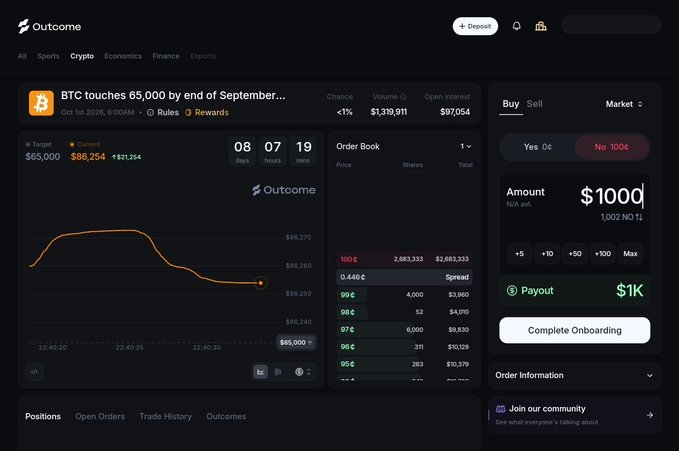Select the Yes 0¢ outcome

point(537,147)
